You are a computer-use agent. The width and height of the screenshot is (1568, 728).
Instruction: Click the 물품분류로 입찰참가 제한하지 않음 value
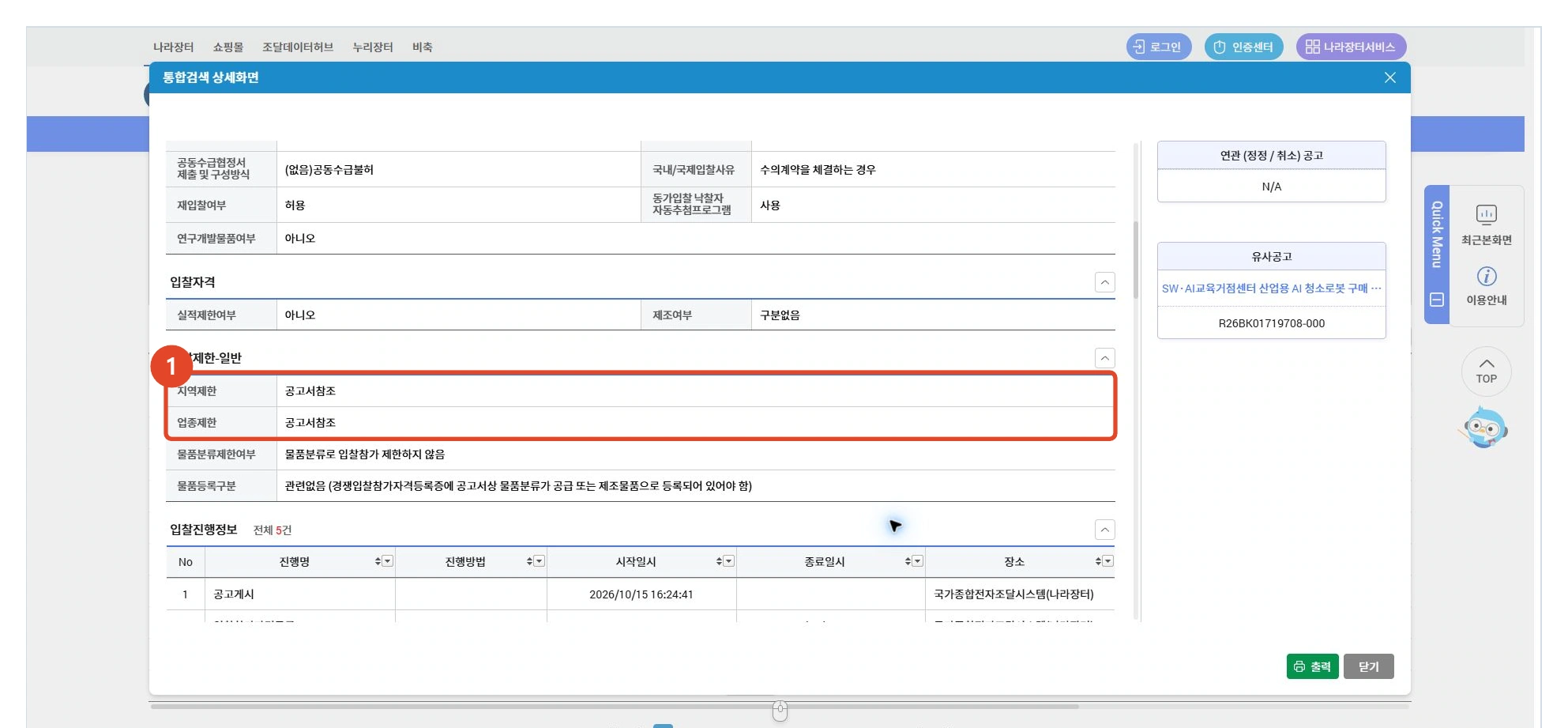point(365,455)
